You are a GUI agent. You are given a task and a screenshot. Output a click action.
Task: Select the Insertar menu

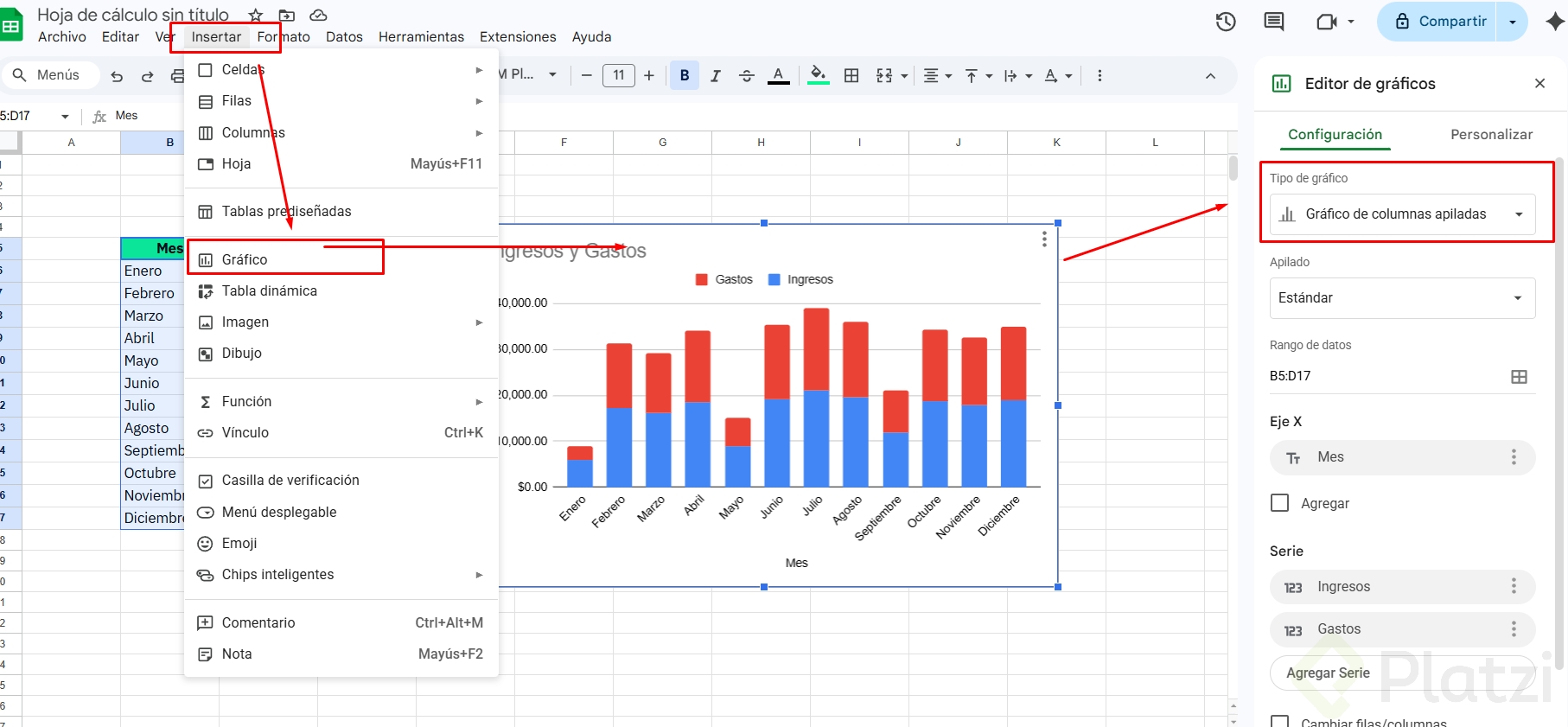[216, 37]
